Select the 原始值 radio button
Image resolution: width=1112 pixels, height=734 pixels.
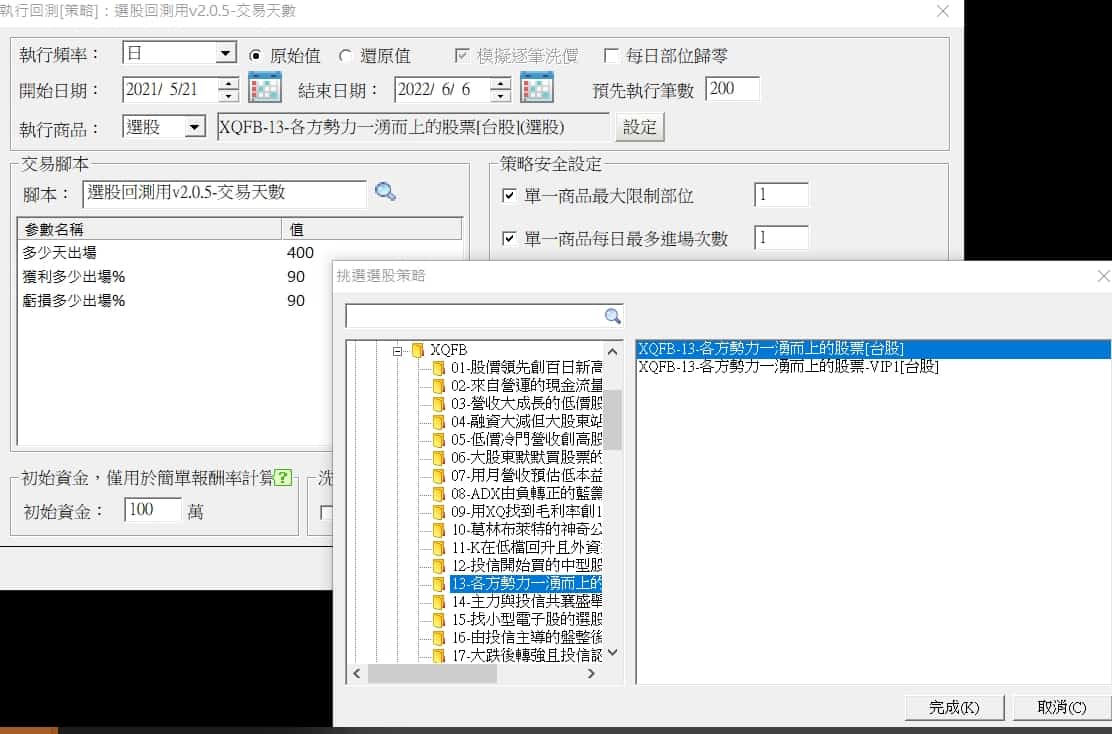click(x=255, y=56)
